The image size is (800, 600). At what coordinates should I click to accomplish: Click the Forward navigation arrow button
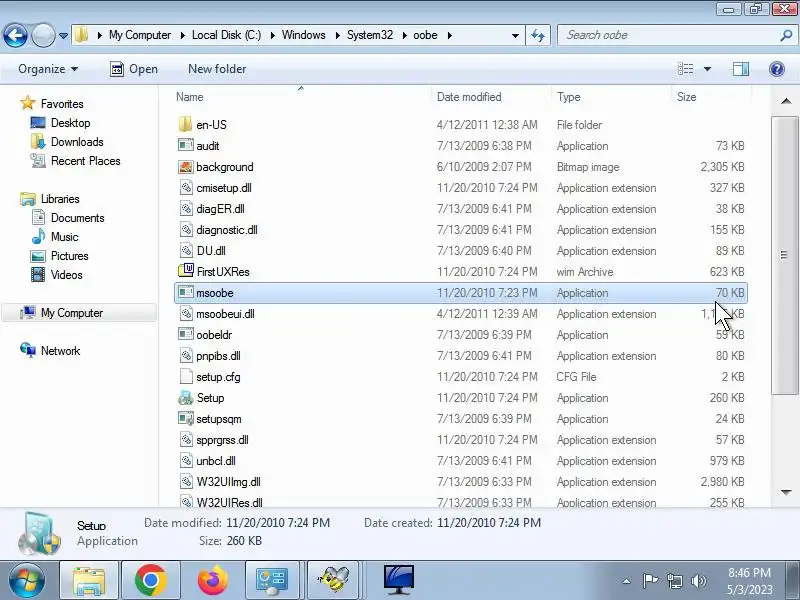coord(43,35)
